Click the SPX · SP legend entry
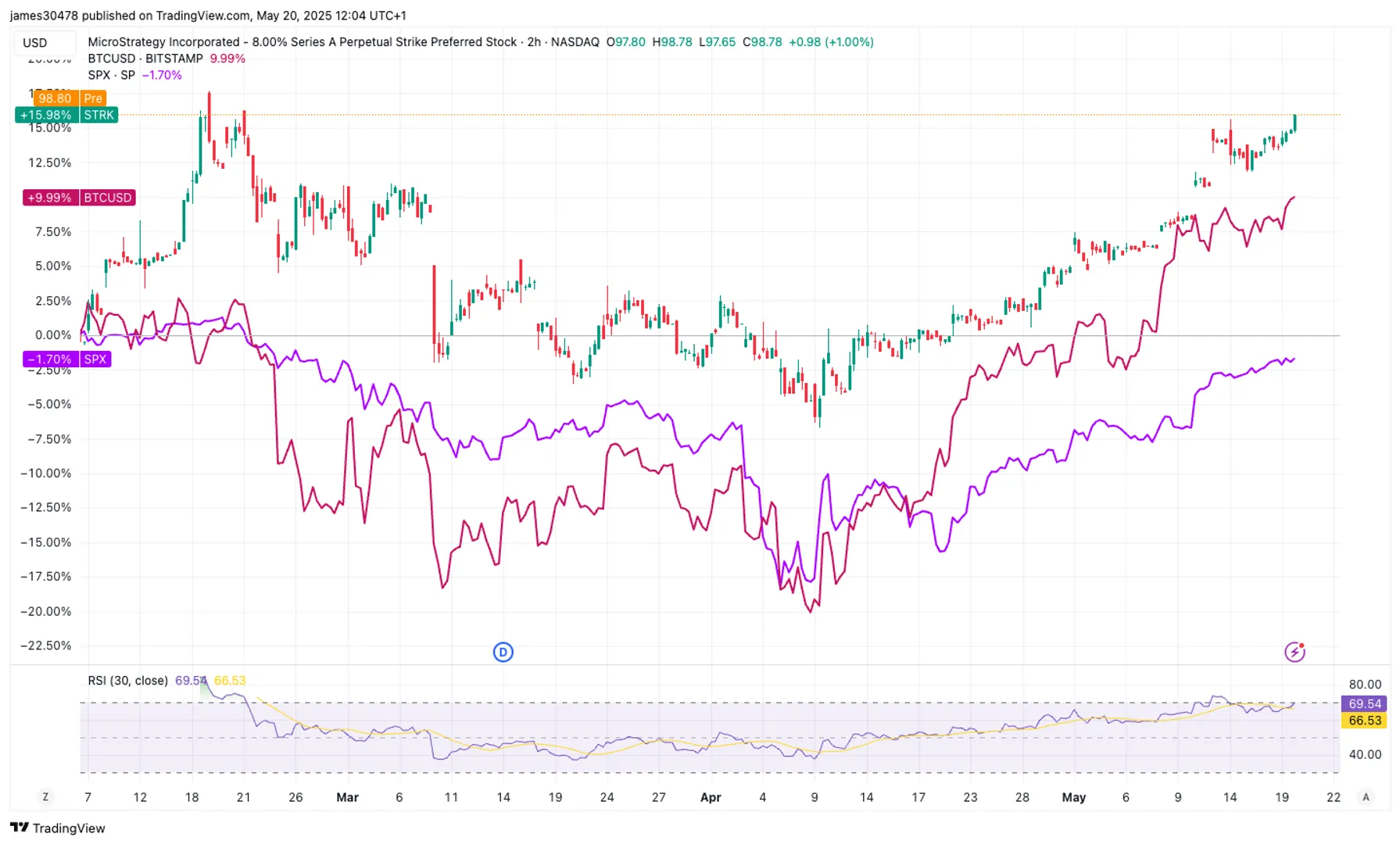1400x844 pixels. point(112,75)
